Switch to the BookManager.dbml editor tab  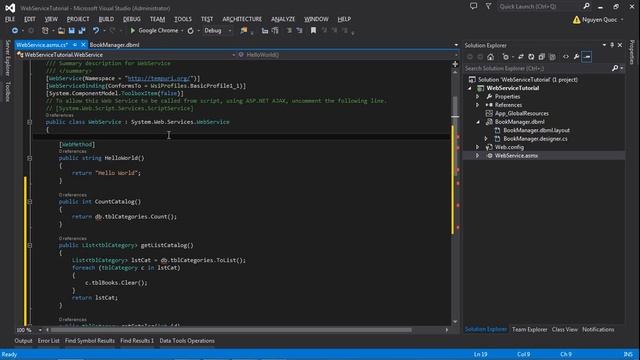coord(114,45)
